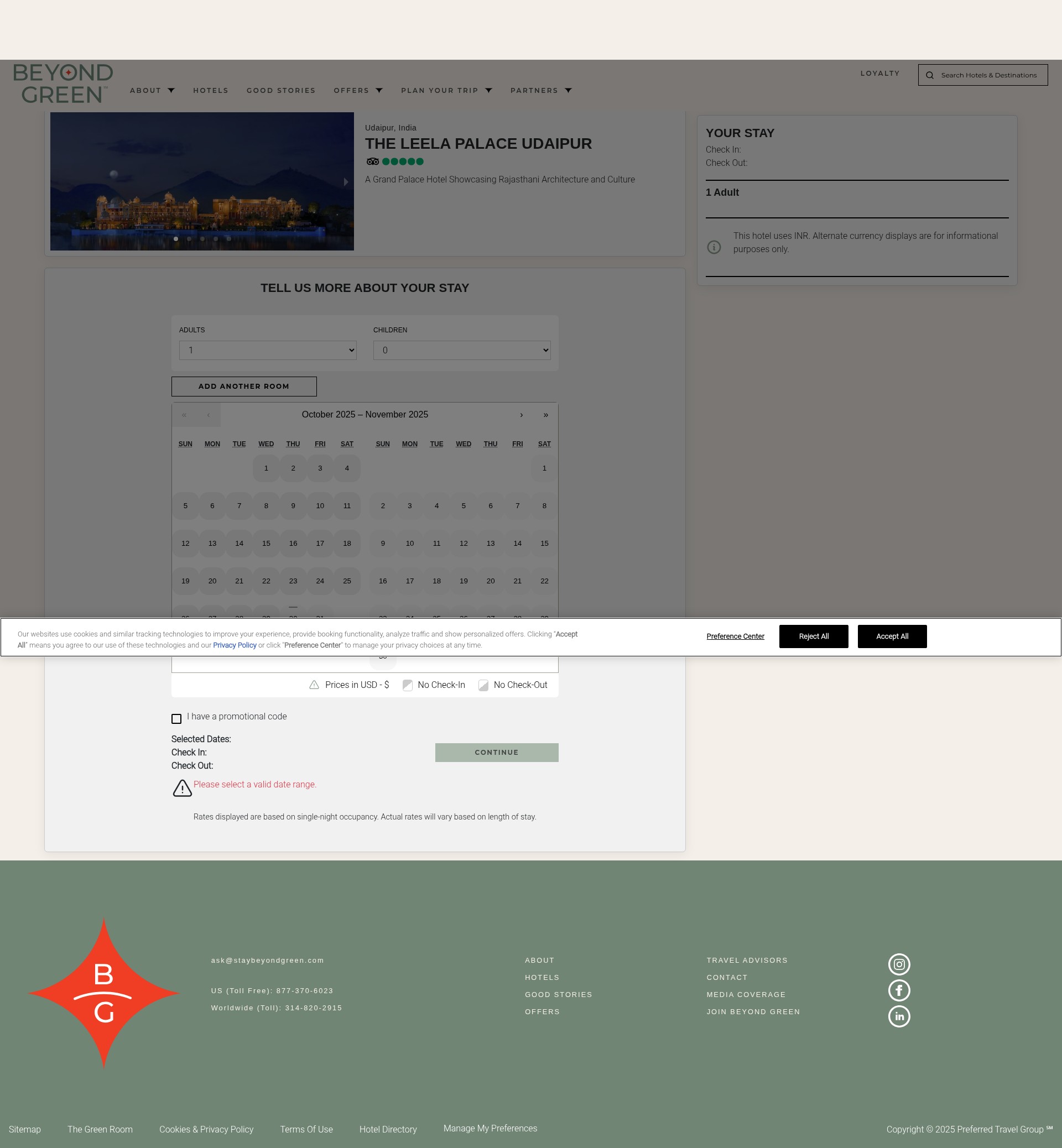Open Manage My Preferences footer link
The height and width of the screenshot is (1148, 1062).
tap(490, 1128)
